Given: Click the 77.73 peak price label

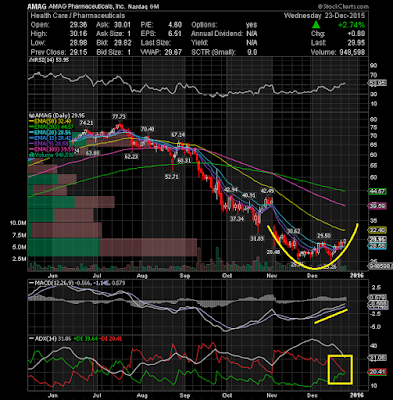Looking at the screenshot, I should [119, 117].
